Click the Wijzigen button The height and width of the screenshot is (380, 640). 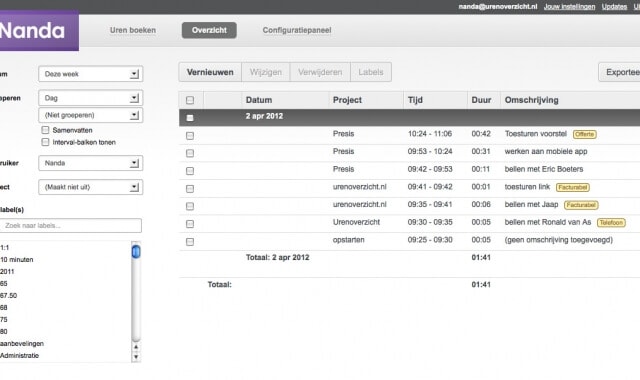266,72
